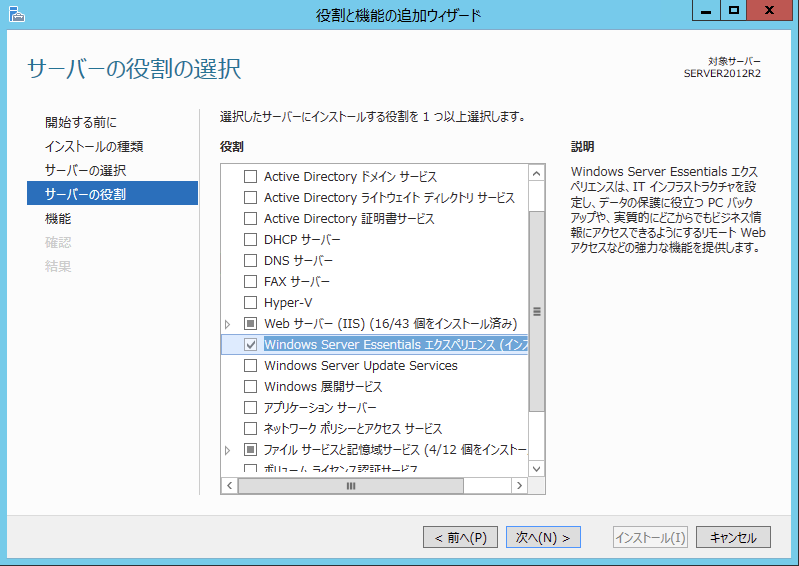Open the 開始する前に wizard step
The image size is (799, 566).
coord(81,122)
